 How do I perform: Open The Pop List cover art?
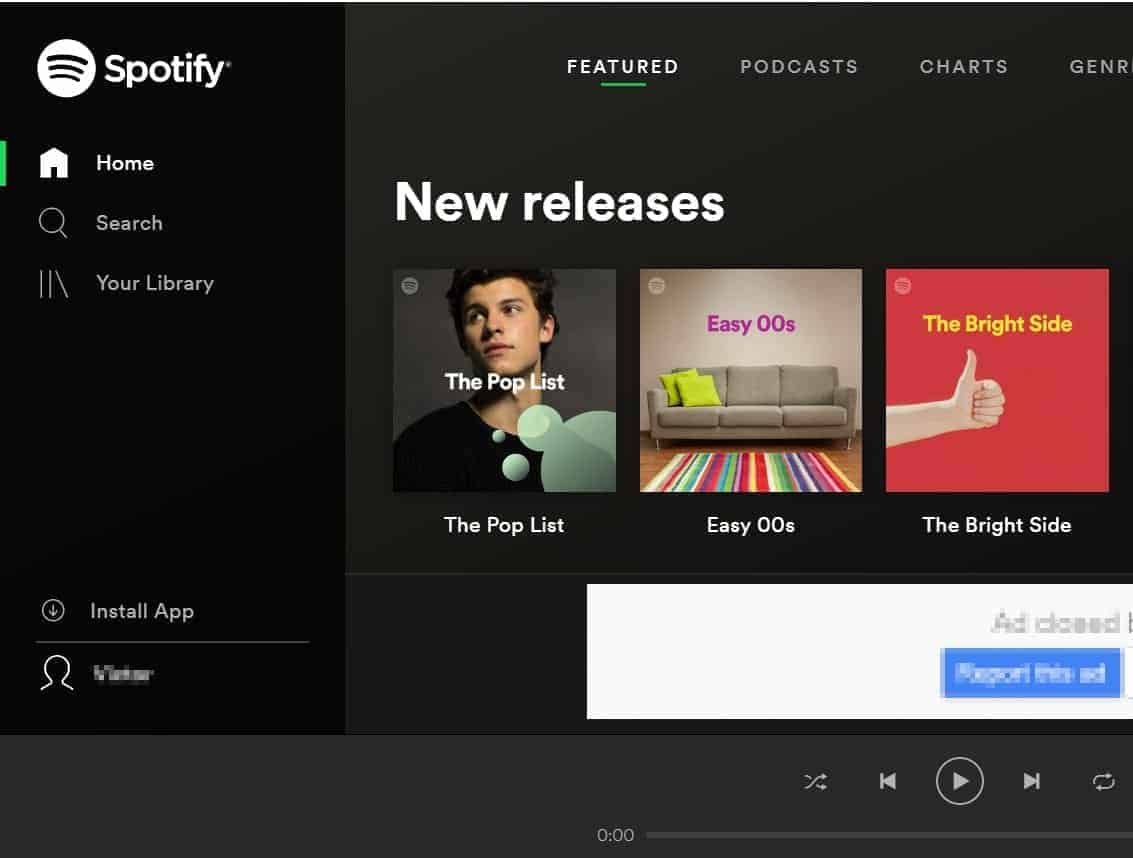pyautogui.click(x=504, y=380)
